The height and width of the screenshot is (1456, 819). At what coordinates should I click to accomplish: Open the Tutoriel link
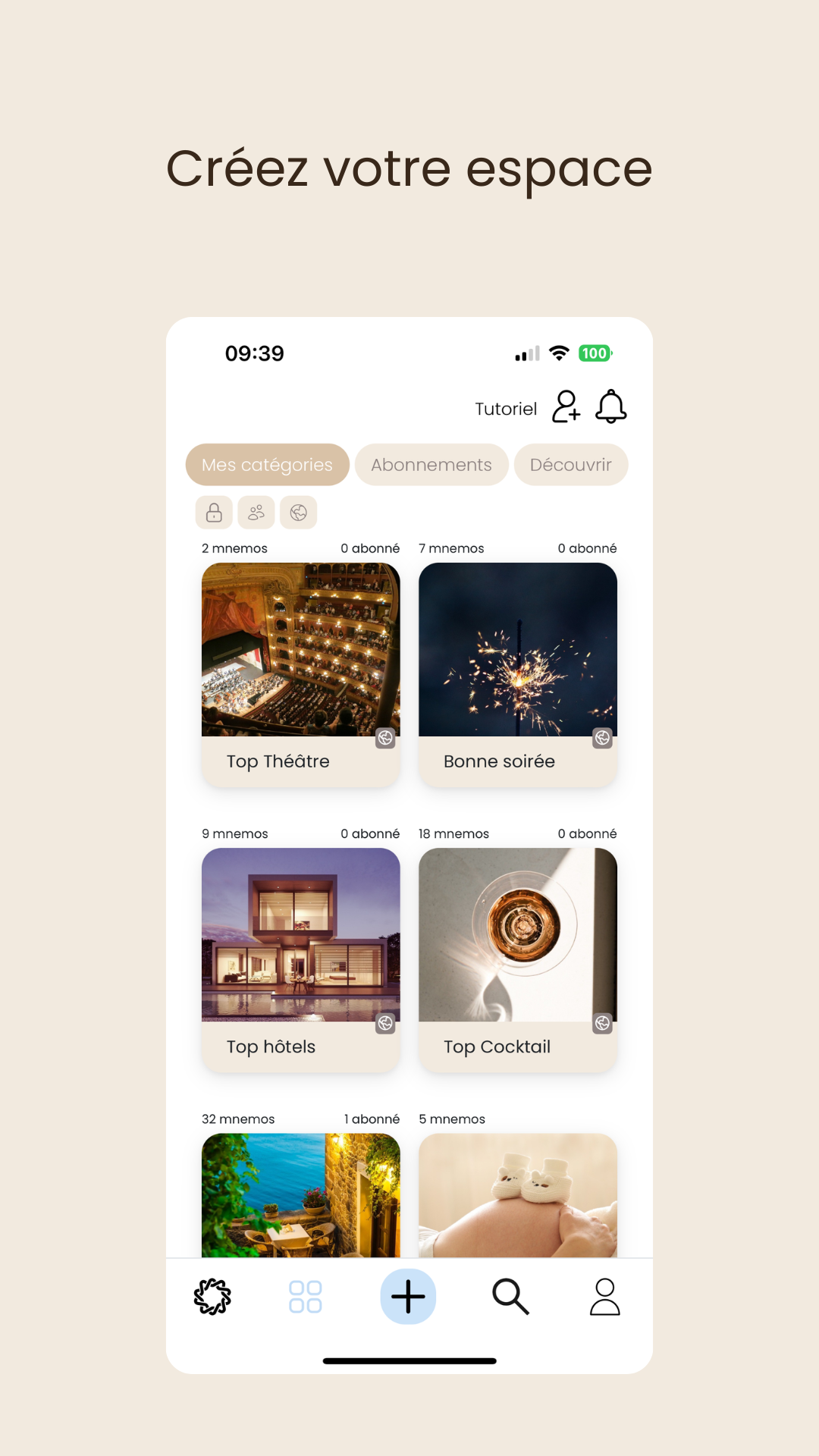point(506,409)
